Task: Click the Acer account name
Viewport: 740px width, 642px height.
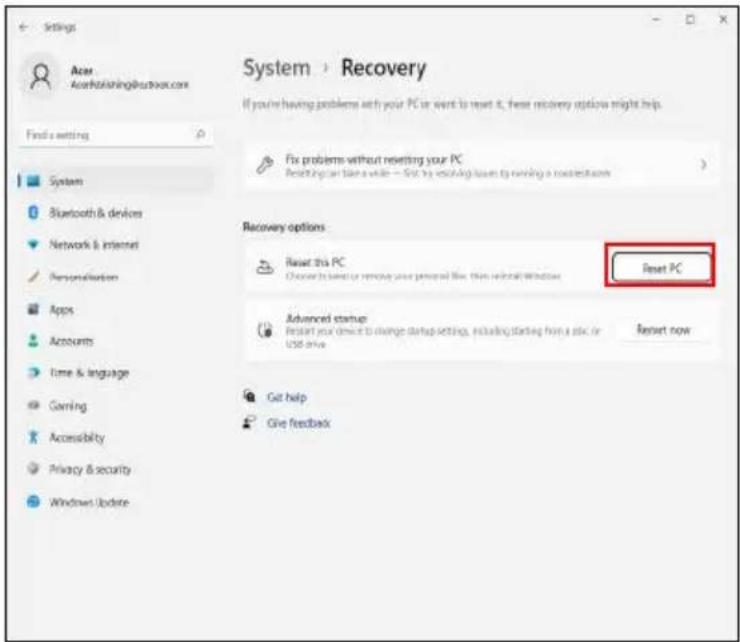Action: (x=82, y=70)
